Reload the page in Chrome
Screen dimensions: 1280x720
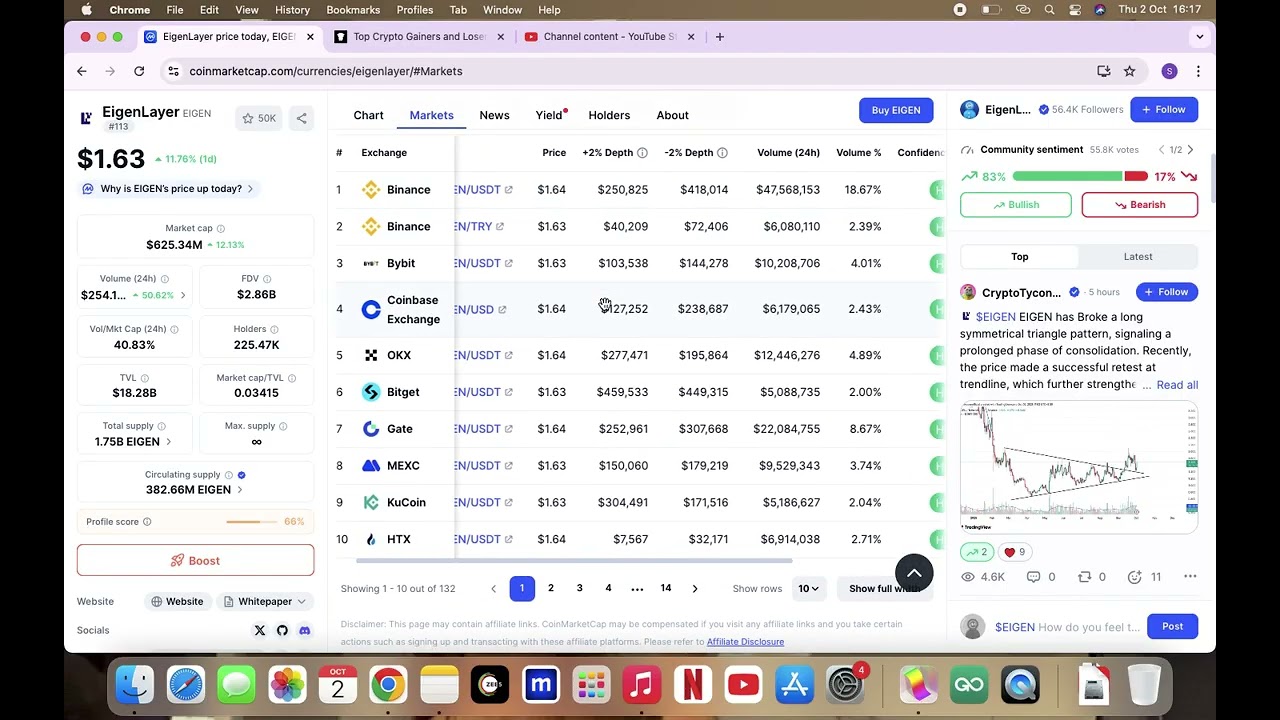point(139,71)
